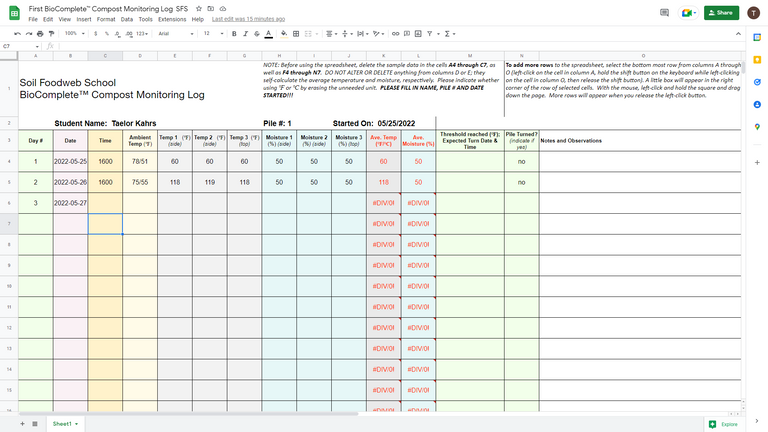
Task: Insert a chart
Action: 418,34
